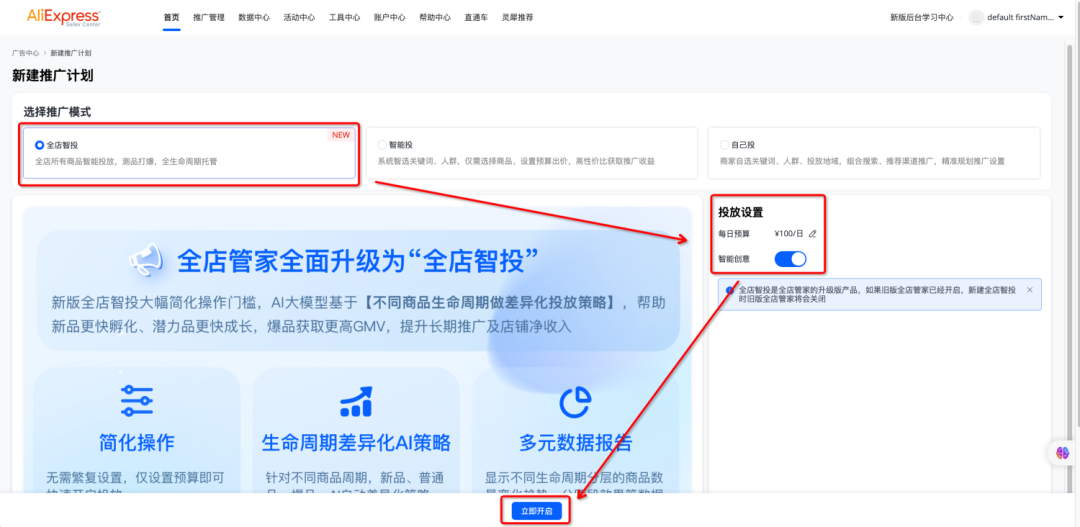The height and width of the screenshot is (527, 1080).
Task: Click the floating assistant icon at right edge
Action: [1062, 453]
